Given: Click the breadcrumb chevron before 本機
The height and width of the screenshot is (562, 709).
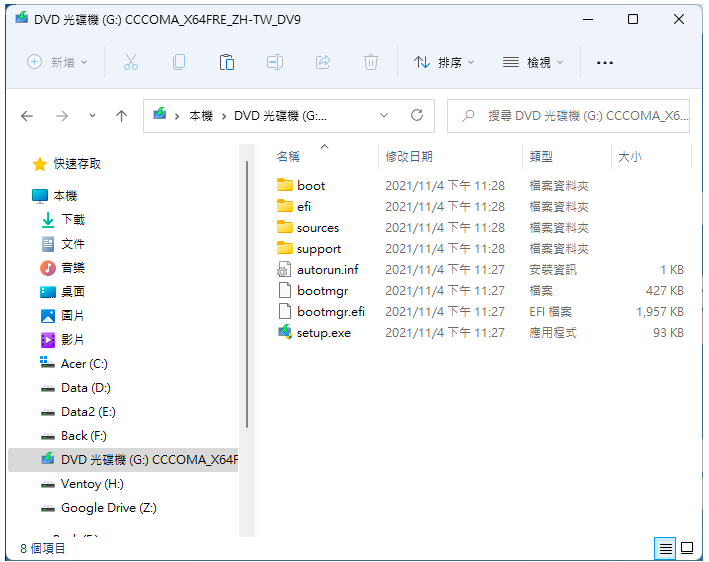Looking at the screenshot, I should (x=177, y=117).
